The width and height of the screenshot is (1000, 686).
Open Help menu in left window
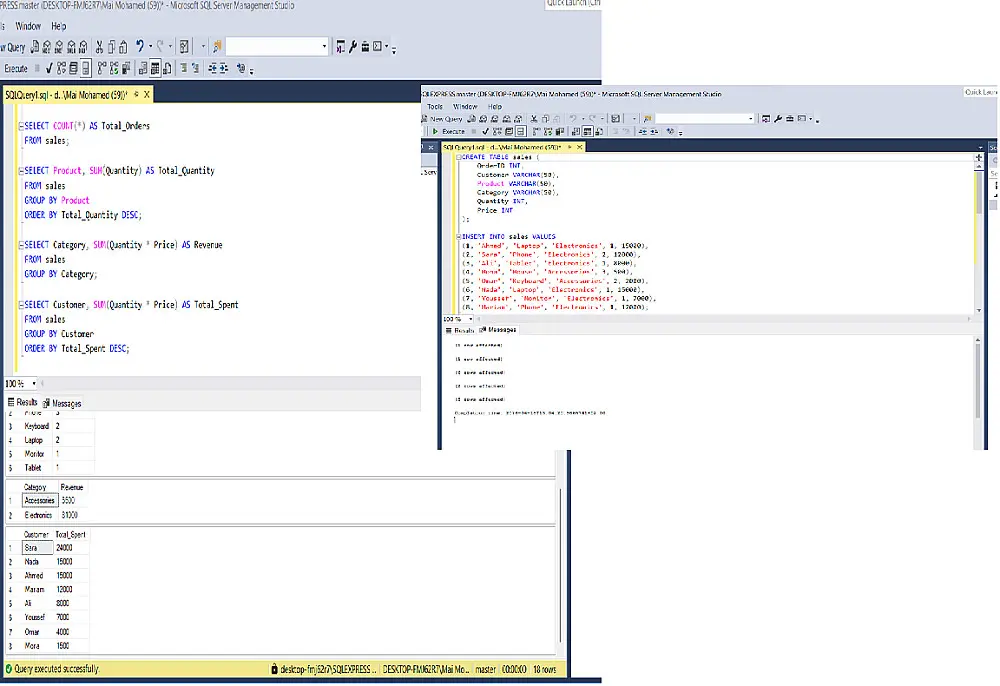59,26
